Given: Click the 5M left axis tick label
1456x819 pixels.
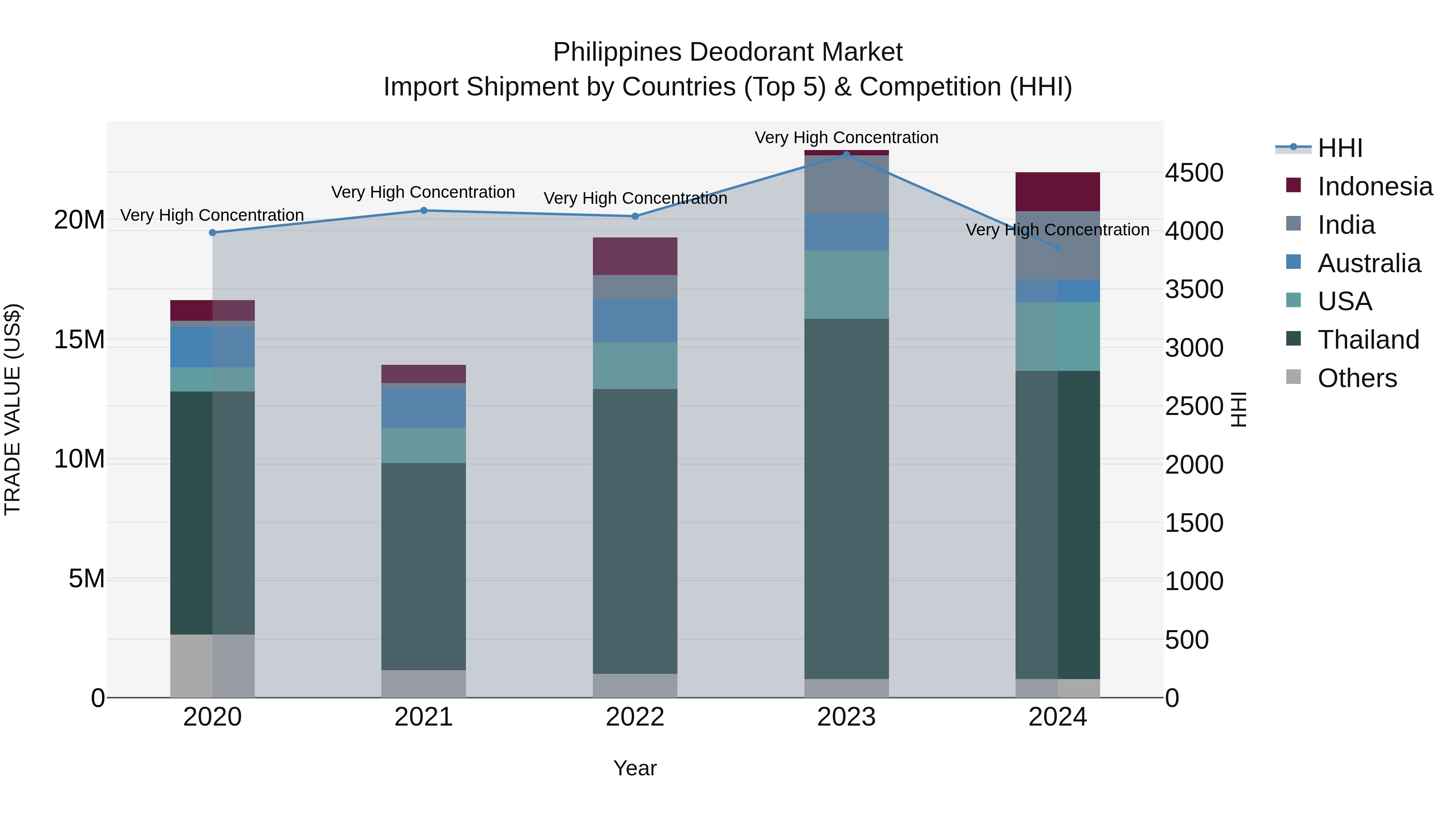Looking at the screenshot, I should [87, 579].
